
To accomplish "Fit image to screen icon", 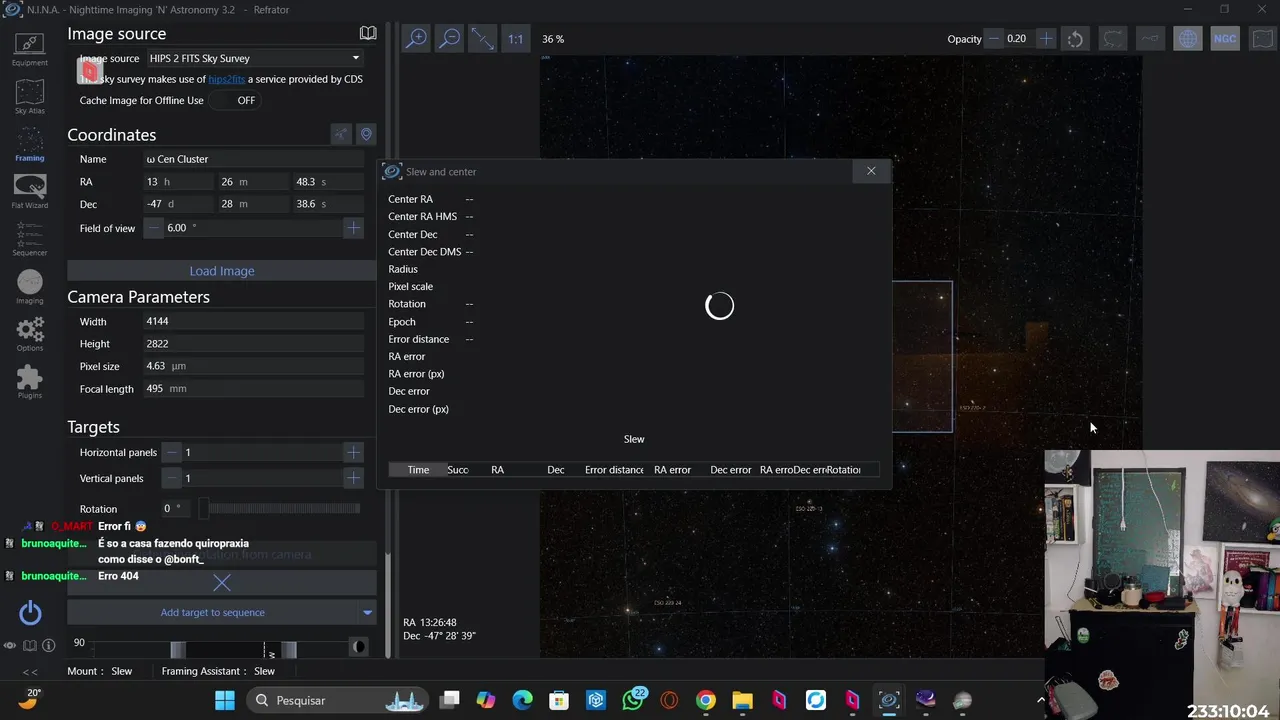I will point(483,38).
